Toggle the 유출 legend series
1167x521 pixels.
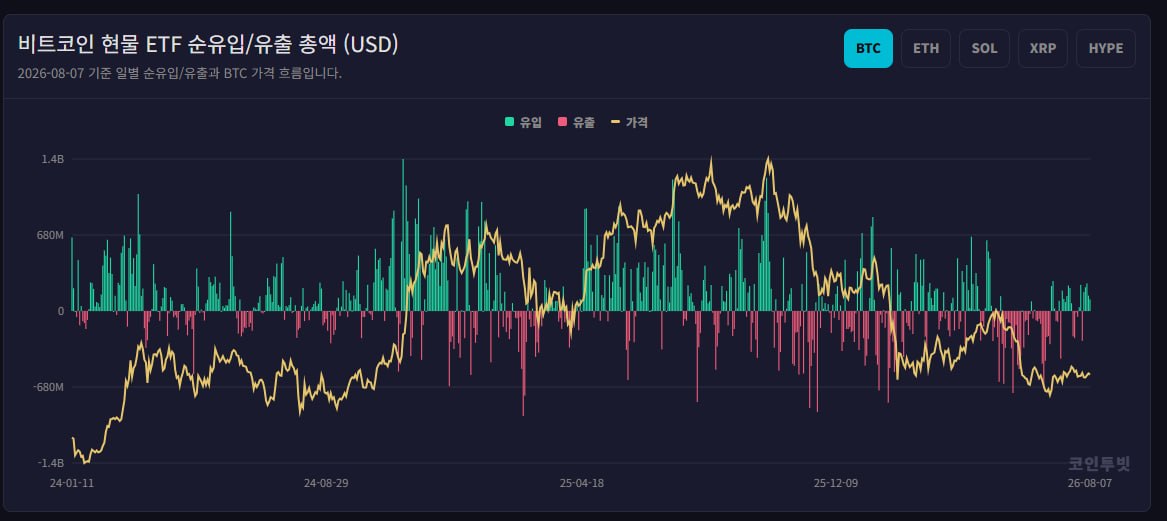click(577, 122)
